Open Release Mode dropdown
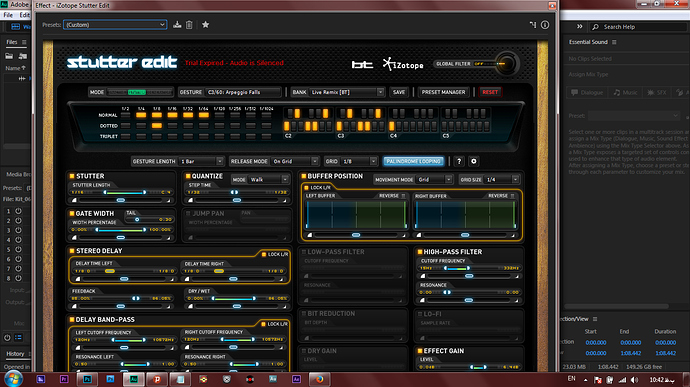 tap(295, 161)
